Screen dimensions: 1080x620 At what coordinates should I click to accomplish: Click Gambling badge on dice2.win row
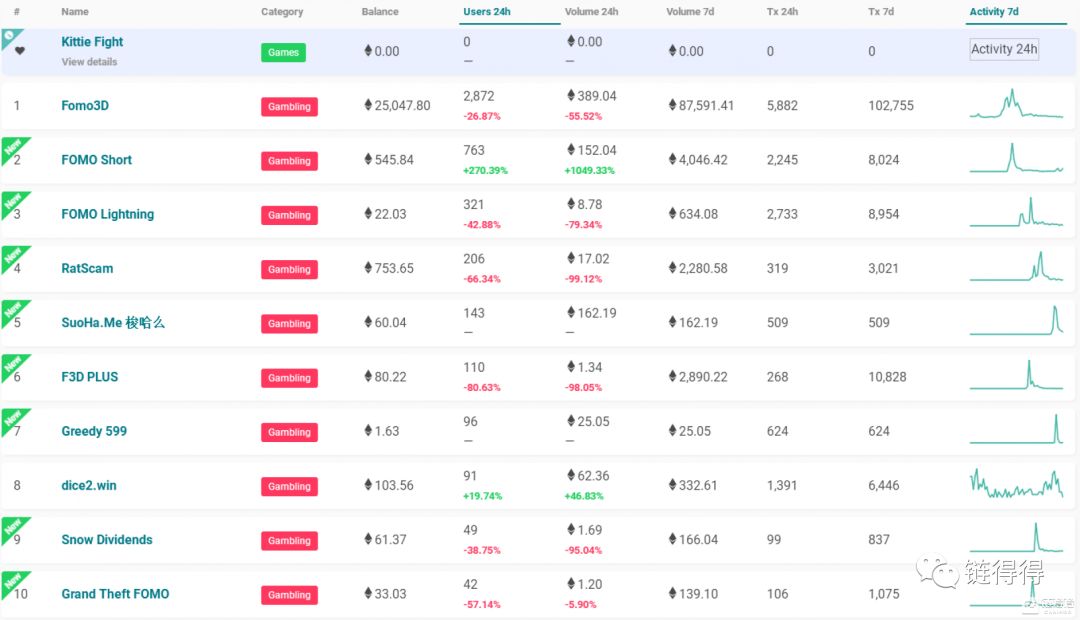[x=289, y=486]
